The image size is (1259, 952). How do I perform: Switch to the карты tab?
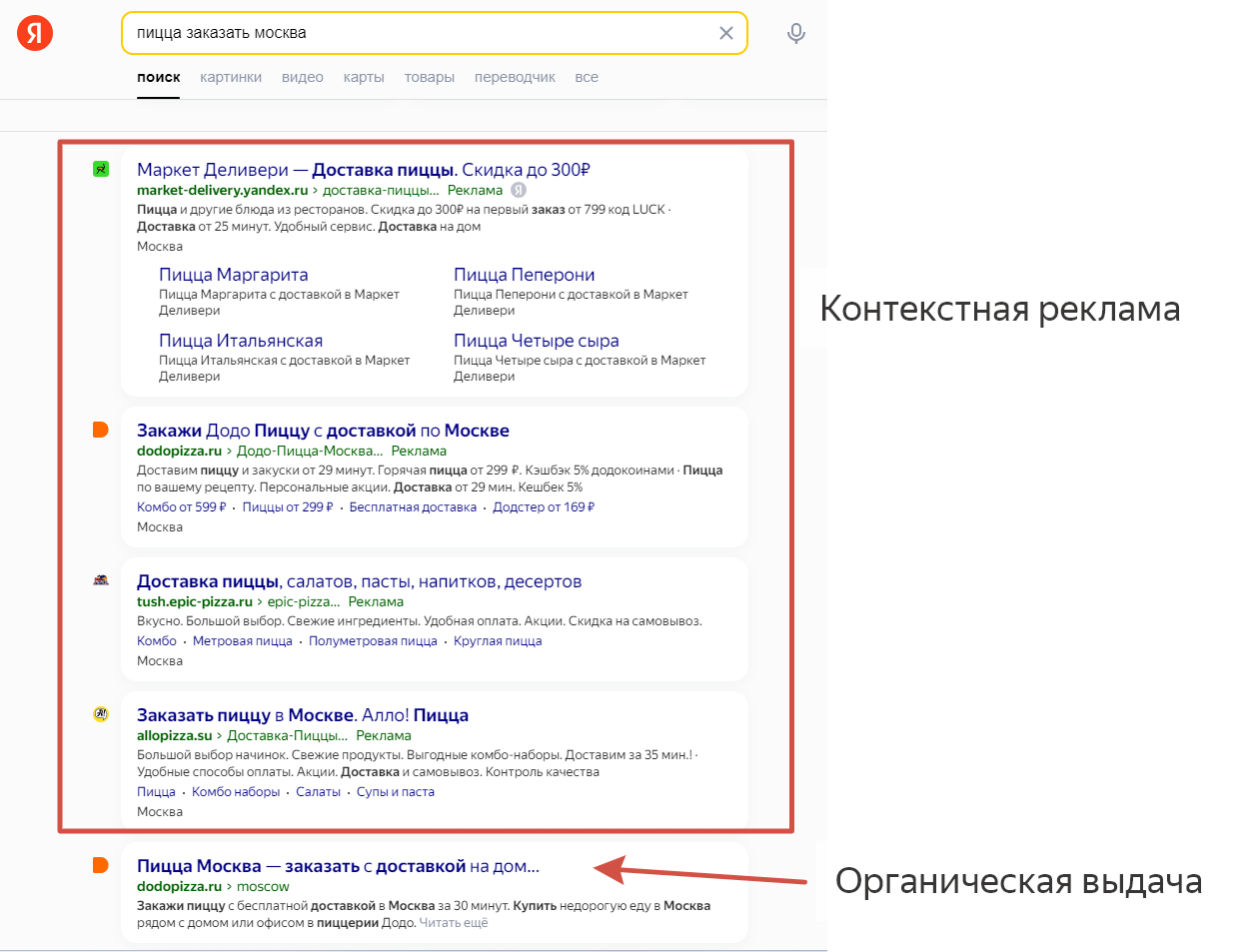coord(364,77)
